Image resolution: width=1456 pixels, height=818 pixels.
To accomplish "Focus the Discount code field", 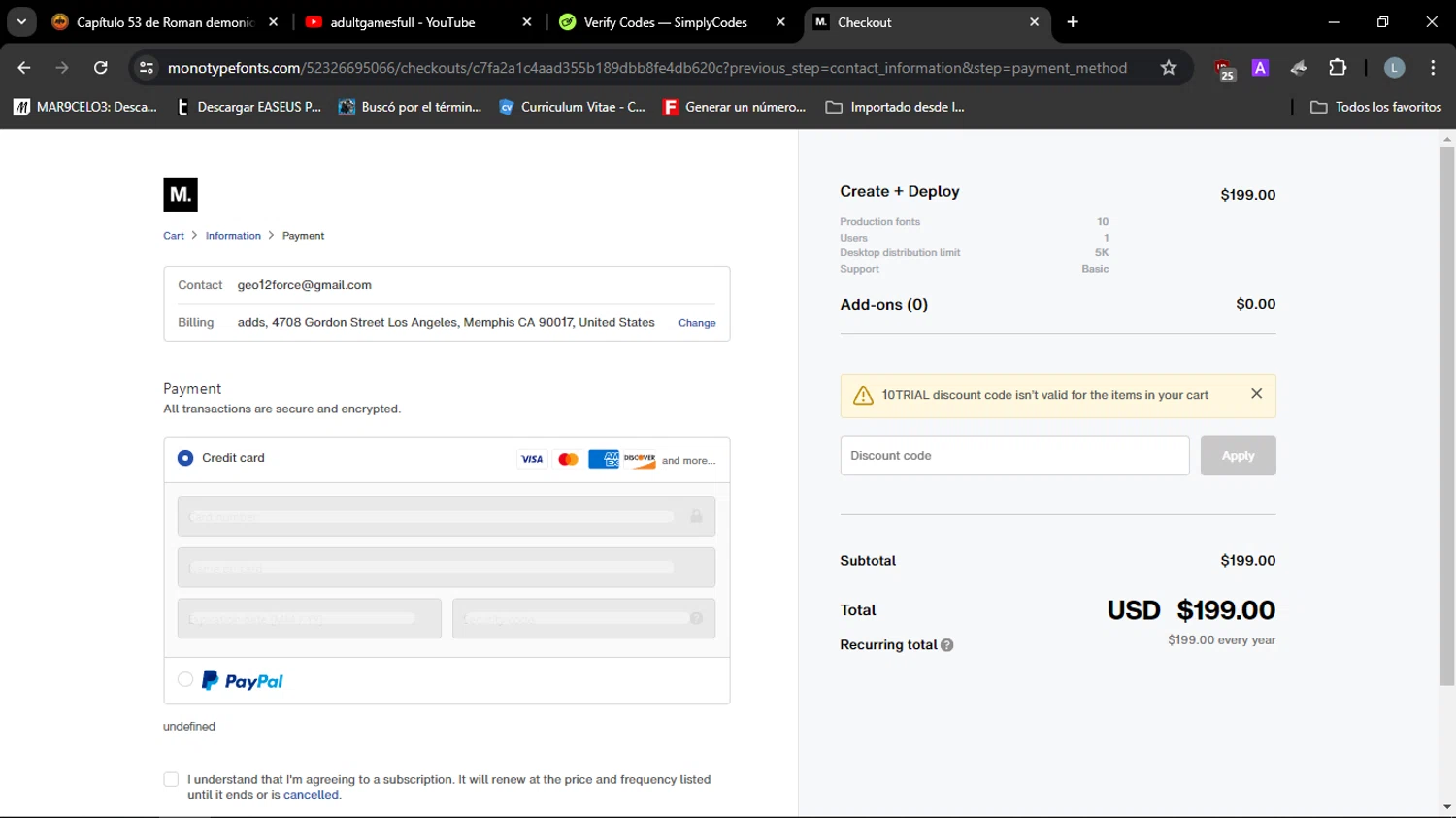I will tap(1014, 455).
